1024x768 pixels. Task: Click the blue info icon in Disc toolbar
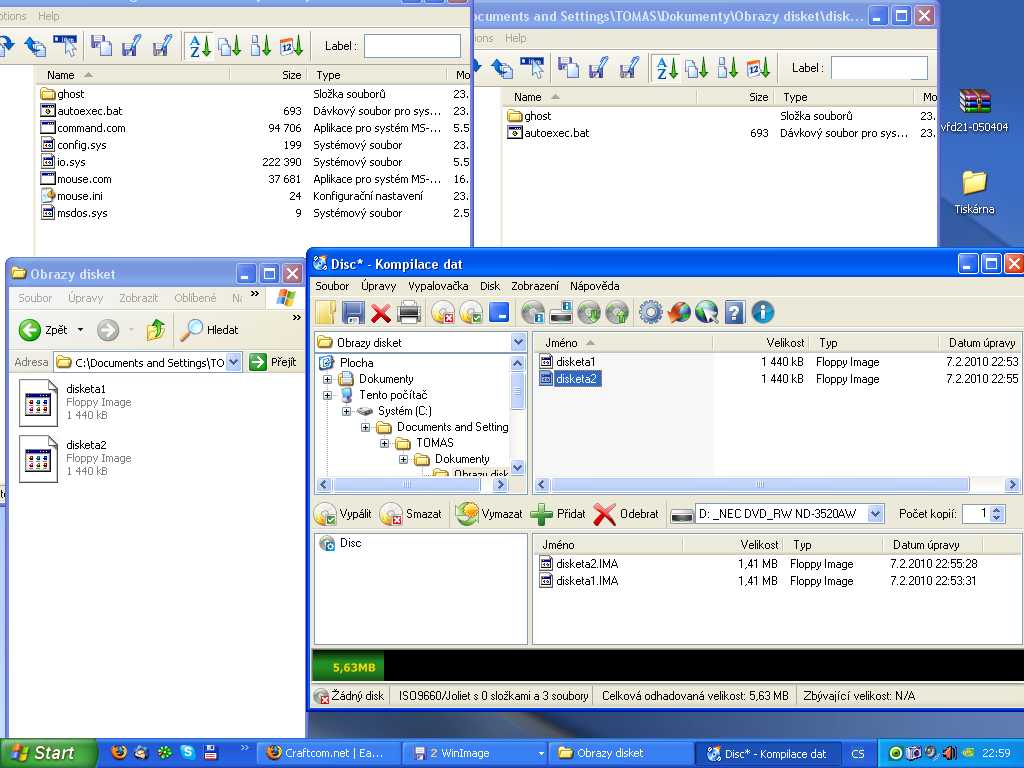tap(763, 313)
